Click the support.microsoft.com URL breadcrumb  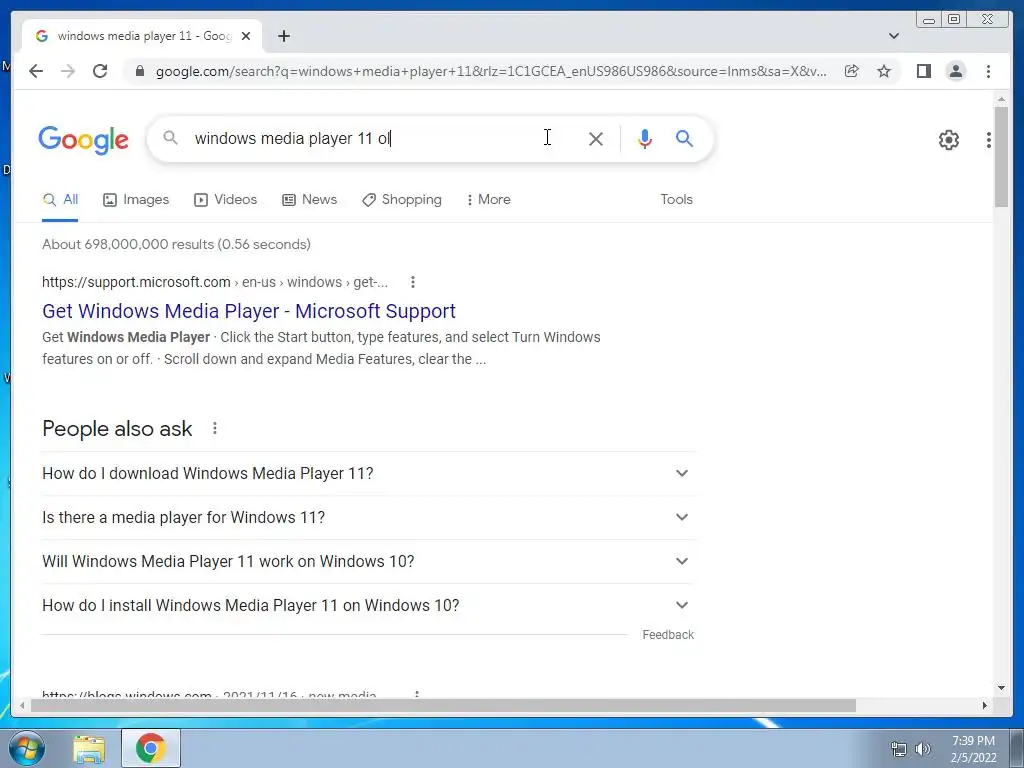click(x=215, y=282)
